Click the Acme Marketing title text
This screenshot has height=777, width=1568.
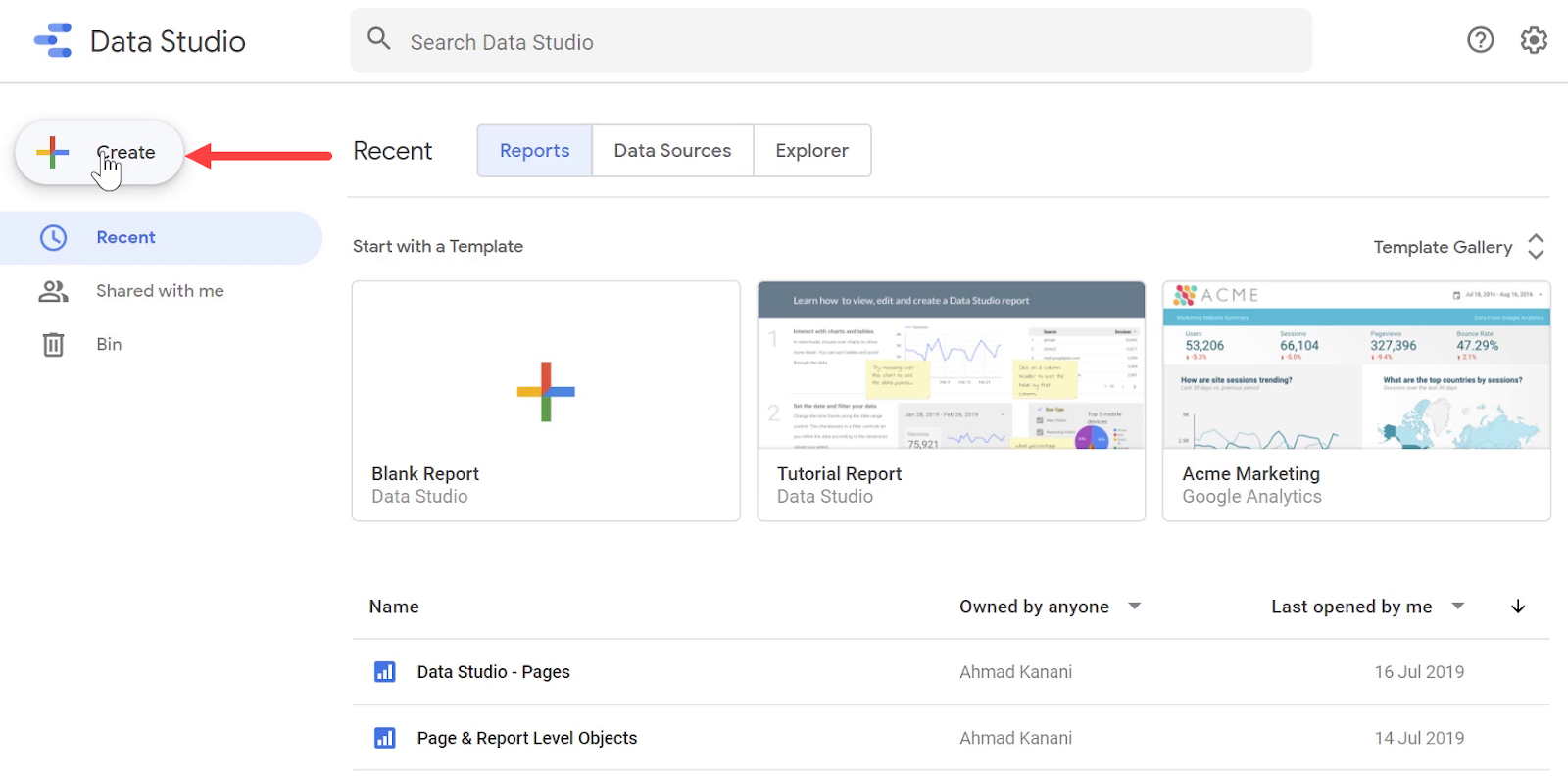[x=1250, y=474]
